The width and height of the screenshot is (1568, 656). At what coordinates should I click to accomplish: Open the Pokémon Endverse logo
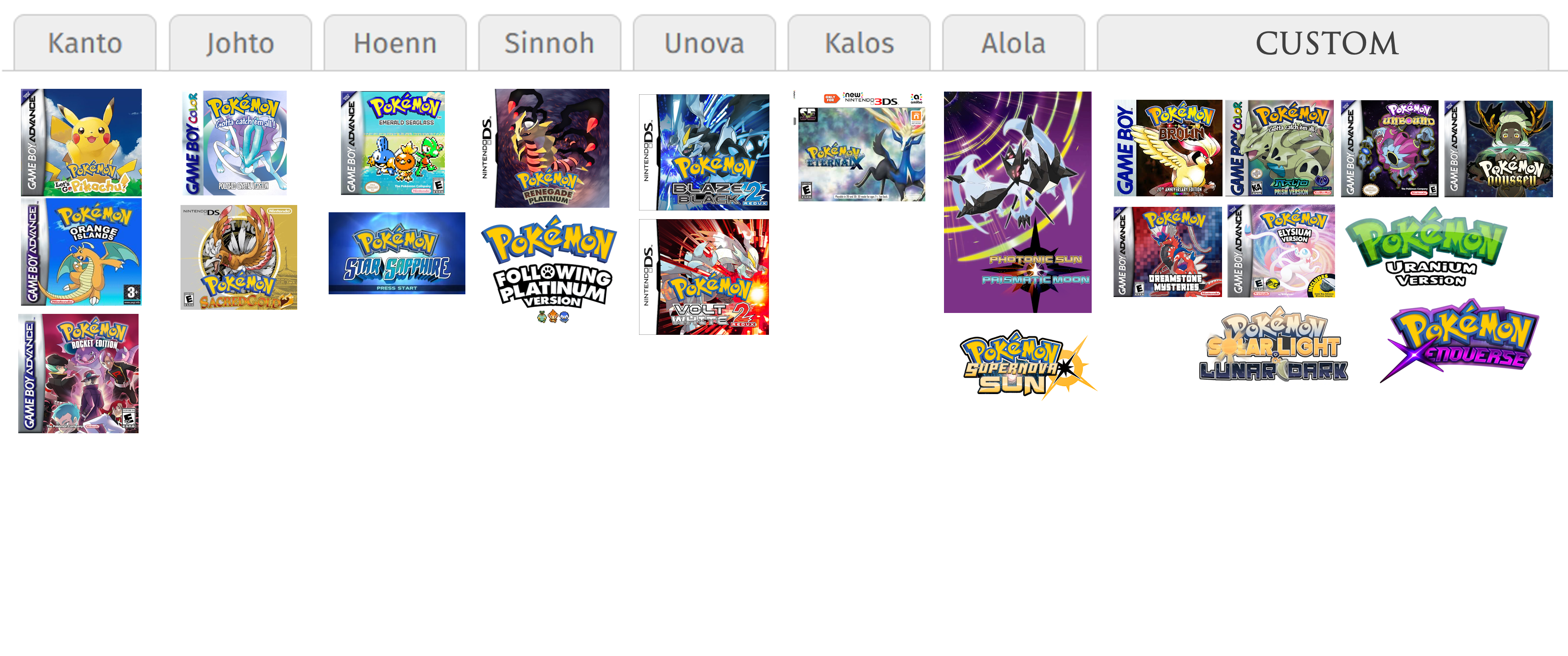tap(1459, 341)
